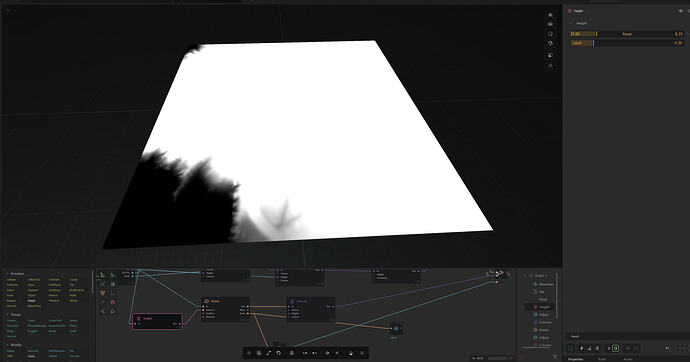Click the diagonal line icon in graph bottom toolbar

[x=268, y=353]
